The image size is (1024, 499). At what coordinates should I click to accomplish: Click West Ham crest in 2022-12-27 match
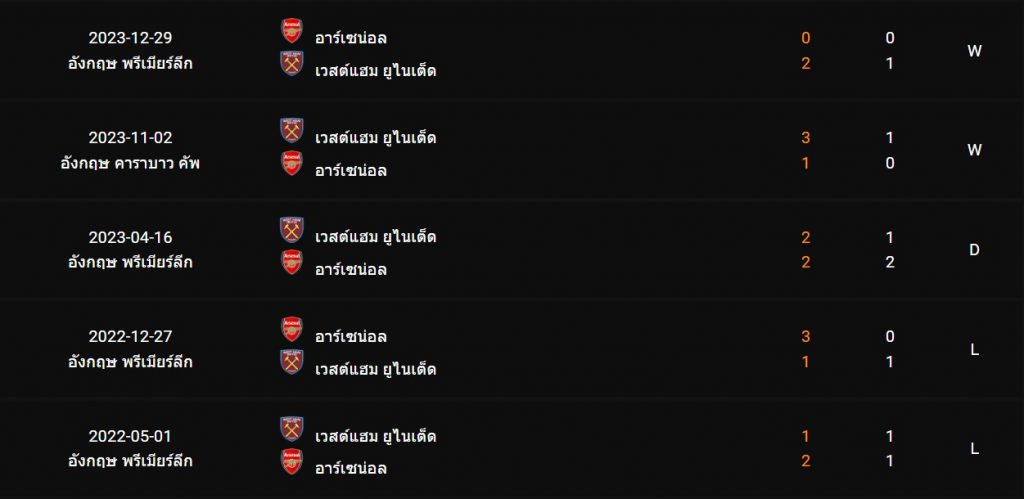[x=292, y=362]
